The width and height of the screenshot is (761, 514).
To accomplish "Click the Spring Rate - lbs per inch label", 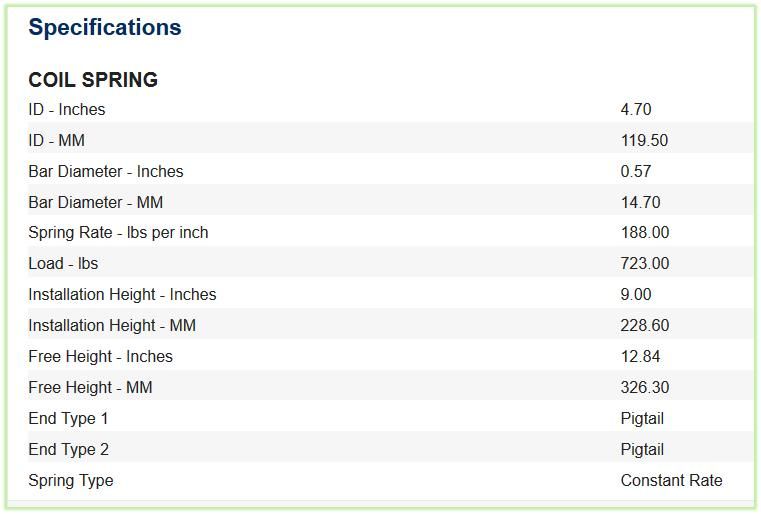I will pyautogui.click(x=118, y=233).
